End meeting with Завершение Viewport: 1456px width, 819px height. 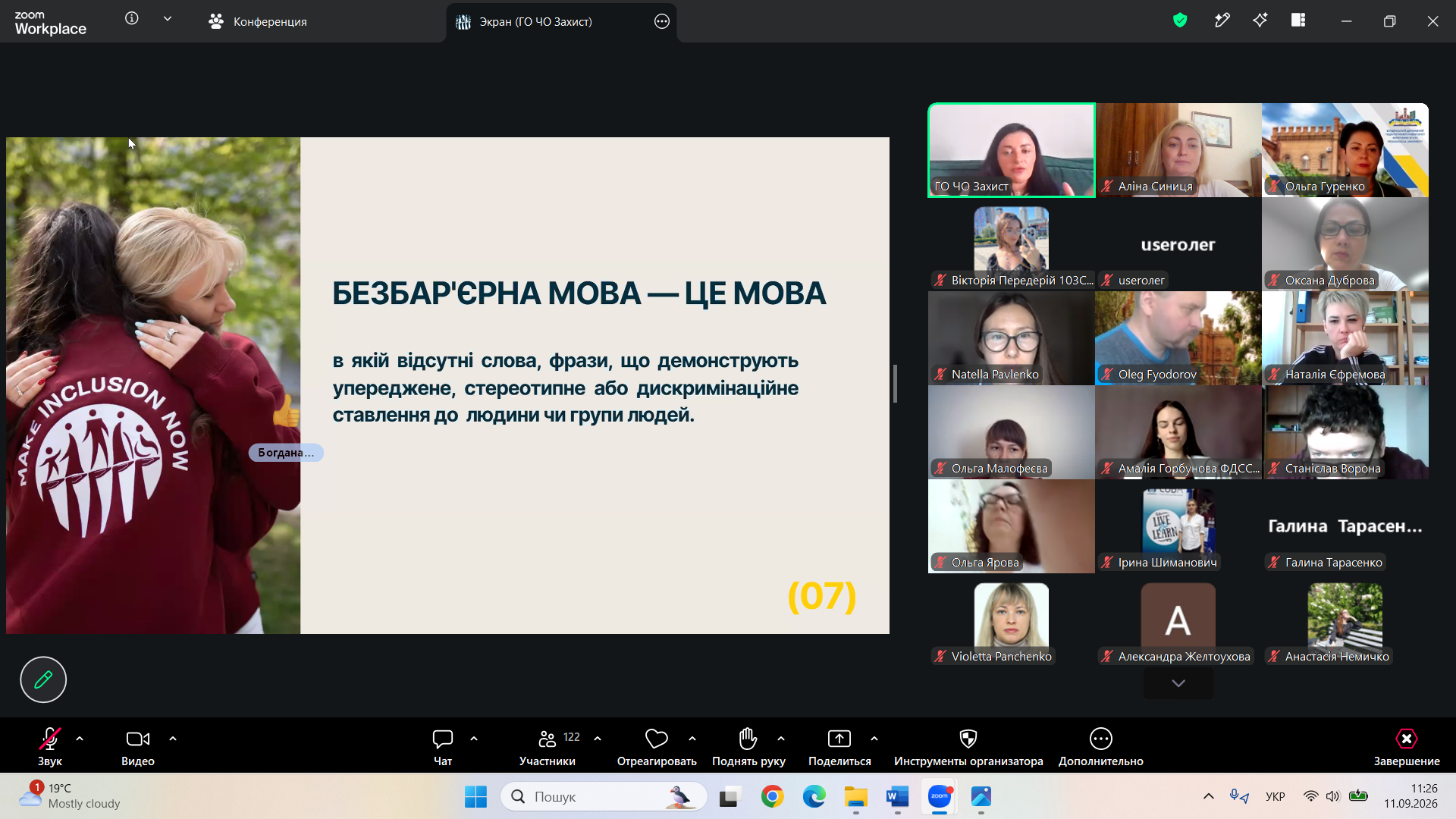click(x=1407, y=747)
